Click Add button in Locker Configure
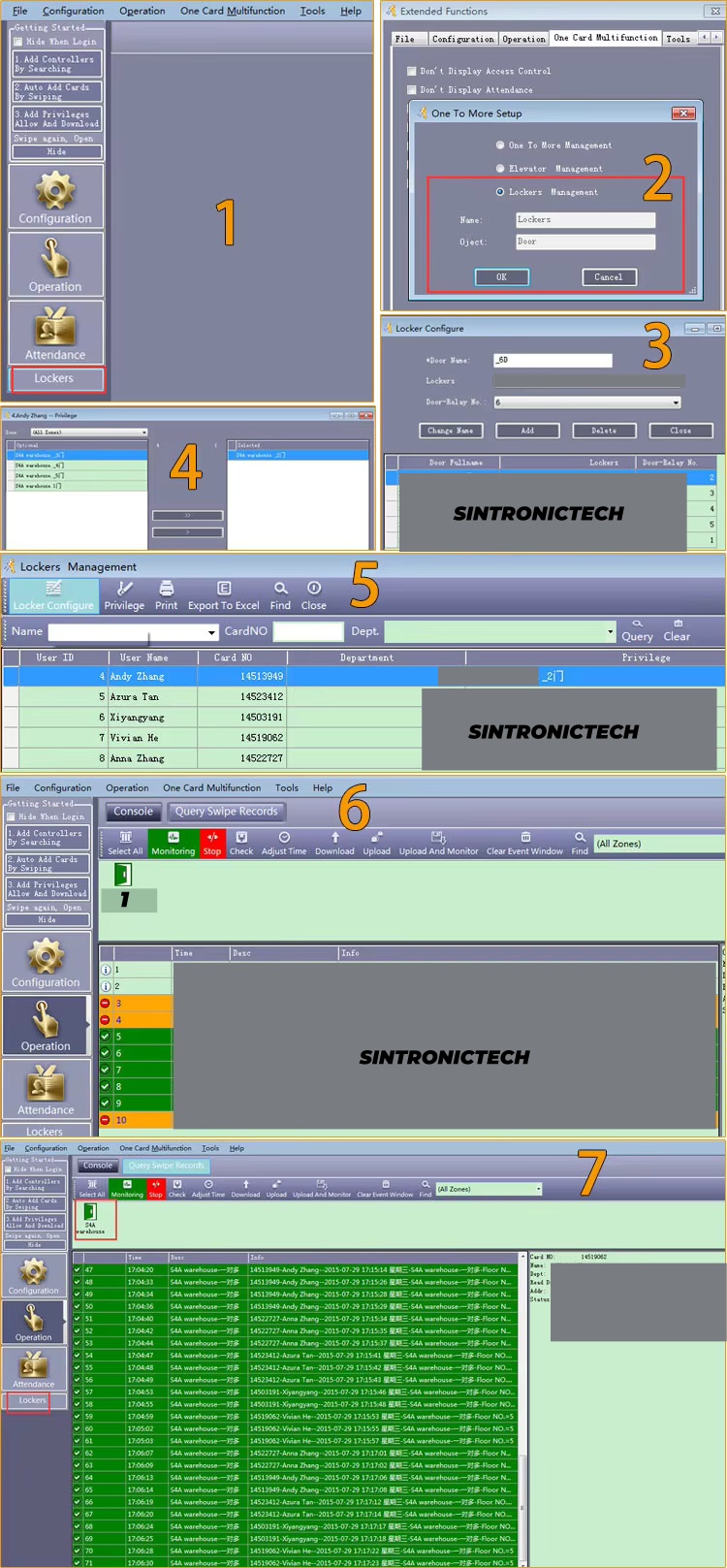The height and width of the screenshot is (1568, 727). tap(527, 431)
